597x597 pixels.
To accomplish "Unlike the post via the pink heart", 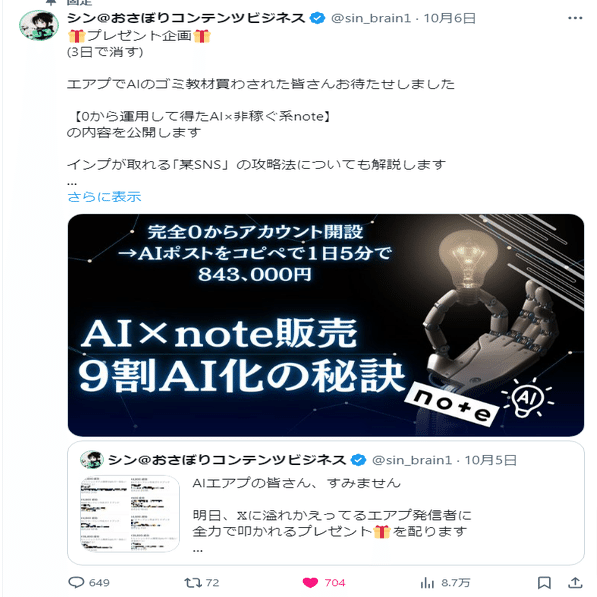I will pos(310,583).
